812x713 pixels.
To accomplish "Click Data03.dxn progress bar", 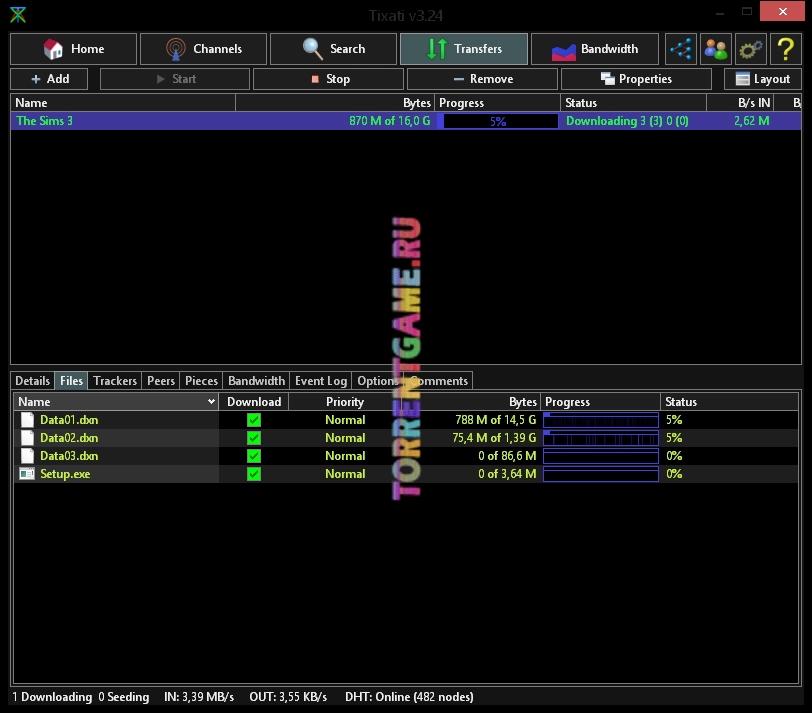I will tap(601, 456).
